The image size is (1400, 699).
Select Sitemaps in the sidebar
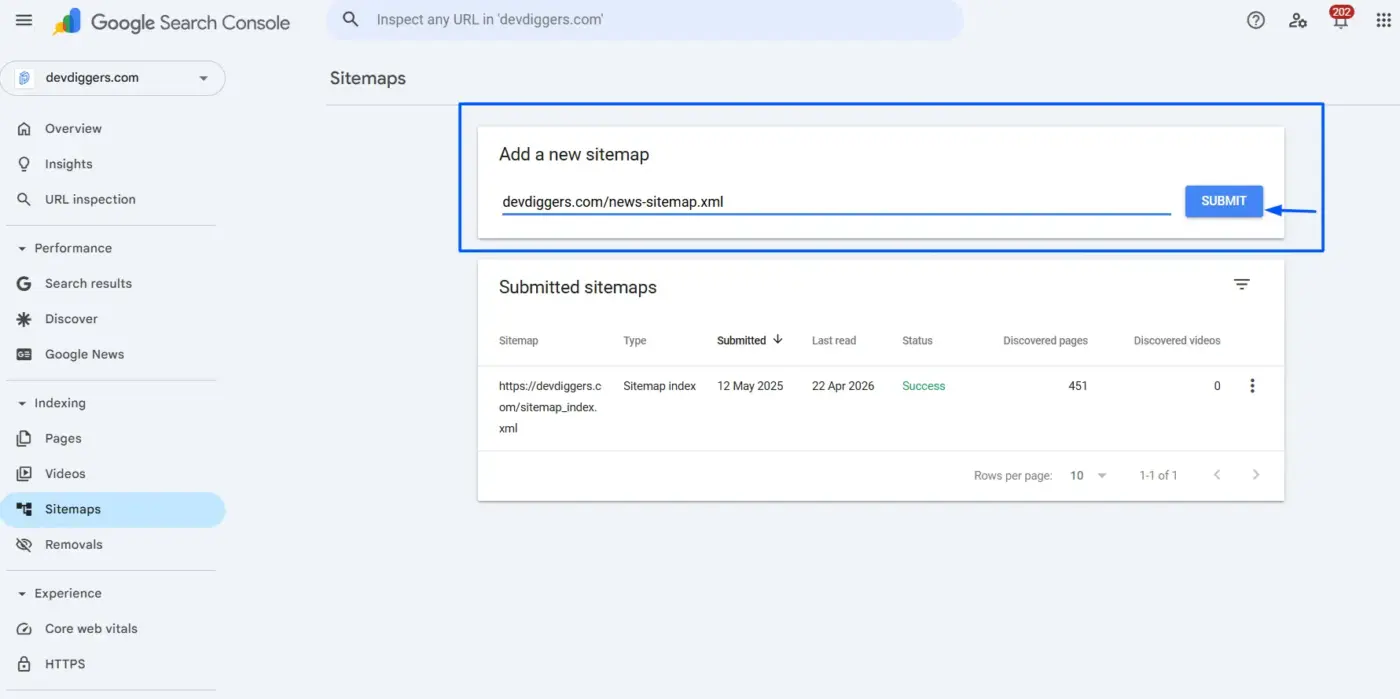pos(113,510)
